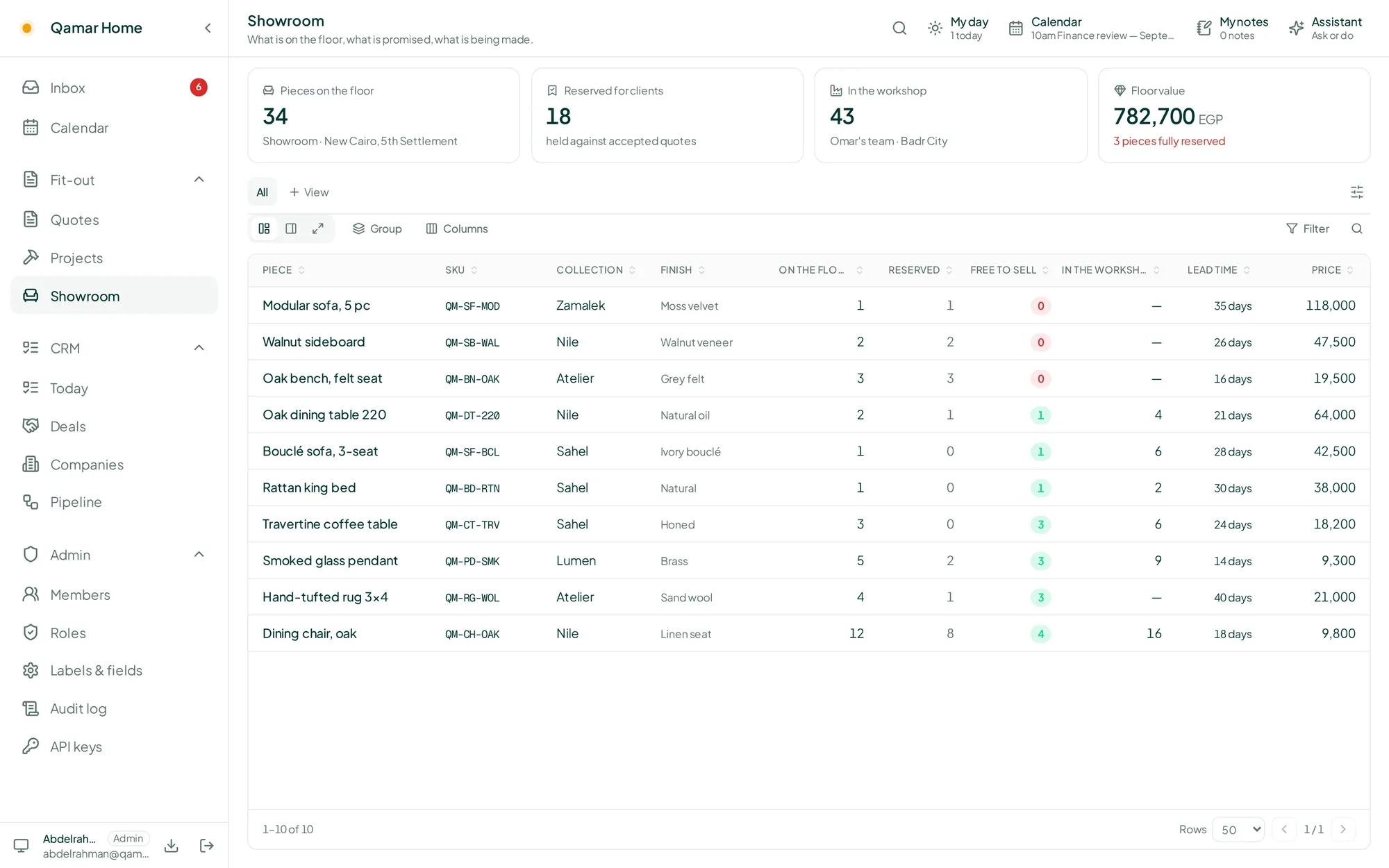This screenshot has height=868, width=1389.
Task: Go to next page arrow
Action: [1343, 829]
